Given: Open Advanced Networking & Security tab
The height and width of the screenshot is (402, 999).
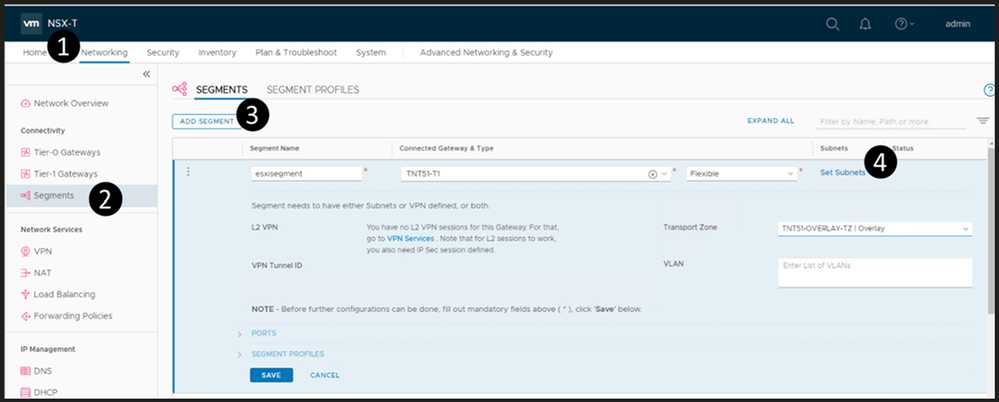Looking at the screenshot, I should (x=486, y=53).
